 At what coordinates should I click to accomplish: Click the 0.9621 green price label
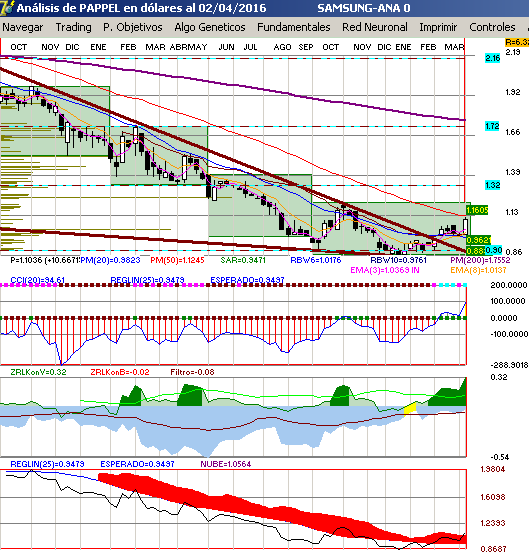coord(478,240)
